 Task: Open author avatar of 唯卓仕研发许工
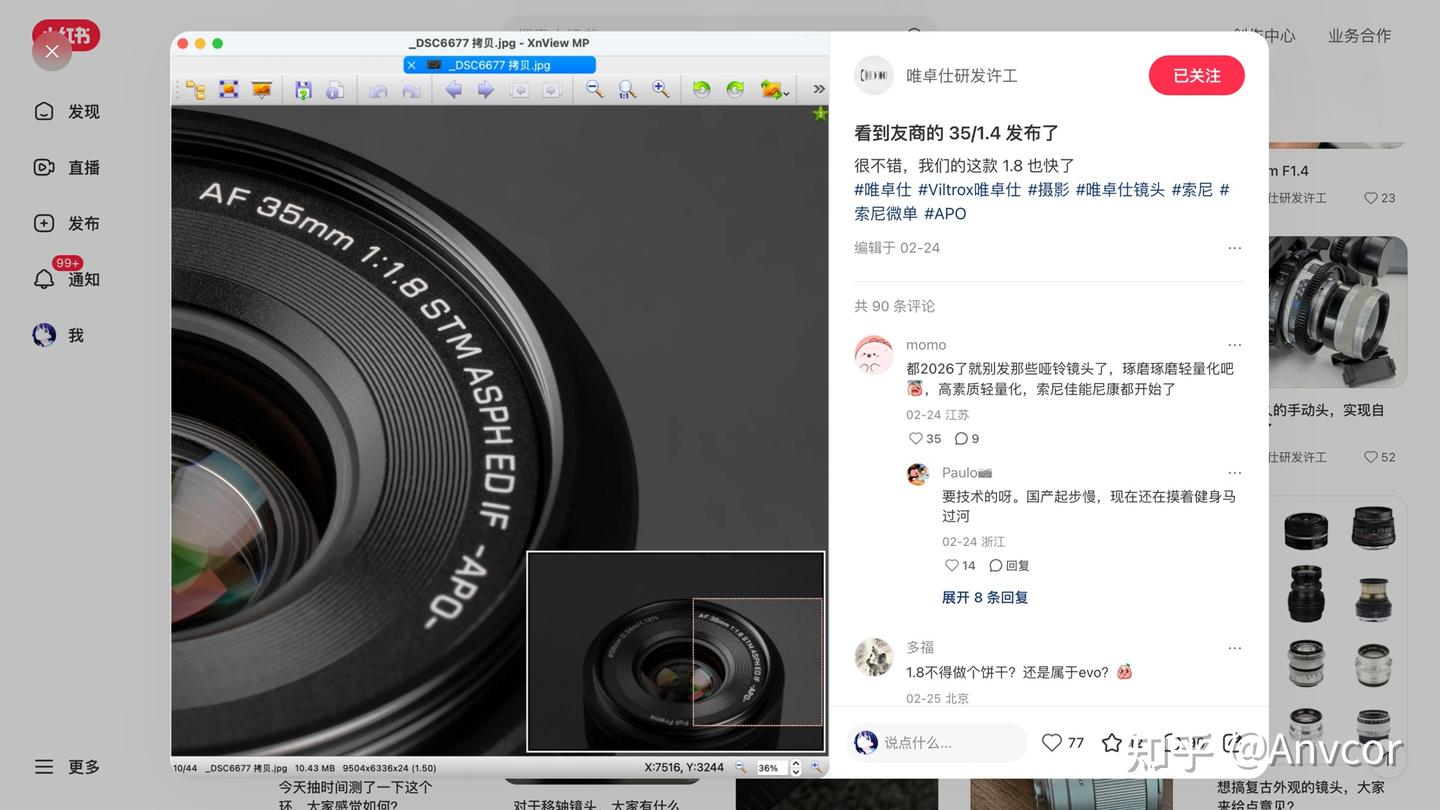pyautogui.click(x=874, y=75)
